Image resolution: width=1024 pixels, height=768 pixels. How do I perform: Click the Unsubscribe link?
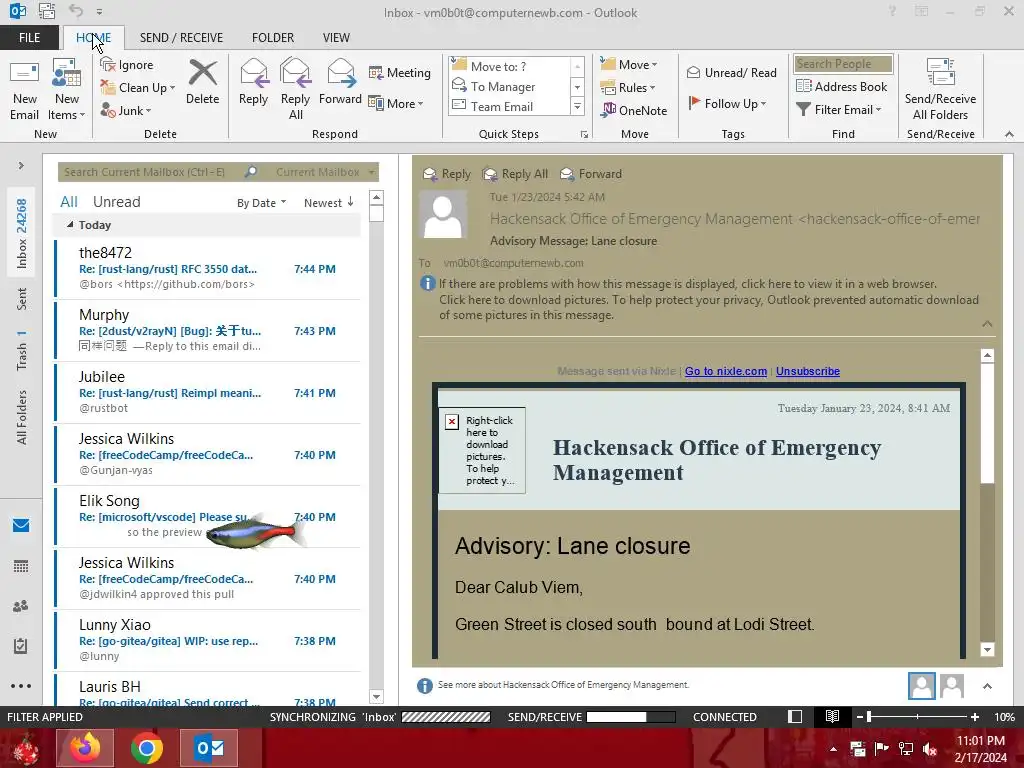808,371
